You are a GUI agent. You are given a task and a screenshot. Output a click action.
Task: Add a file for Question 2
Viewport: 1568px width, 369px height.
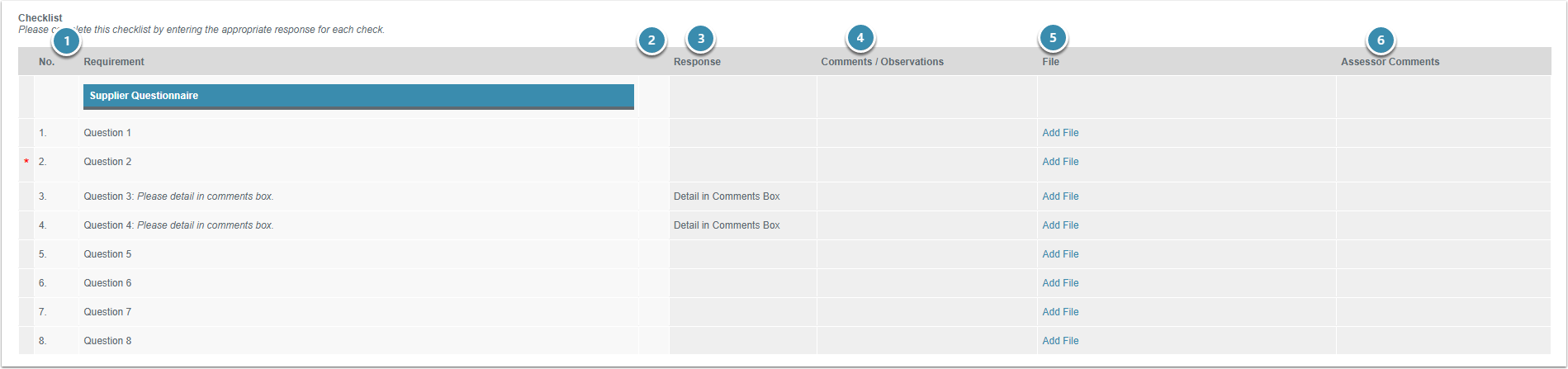1060,162
